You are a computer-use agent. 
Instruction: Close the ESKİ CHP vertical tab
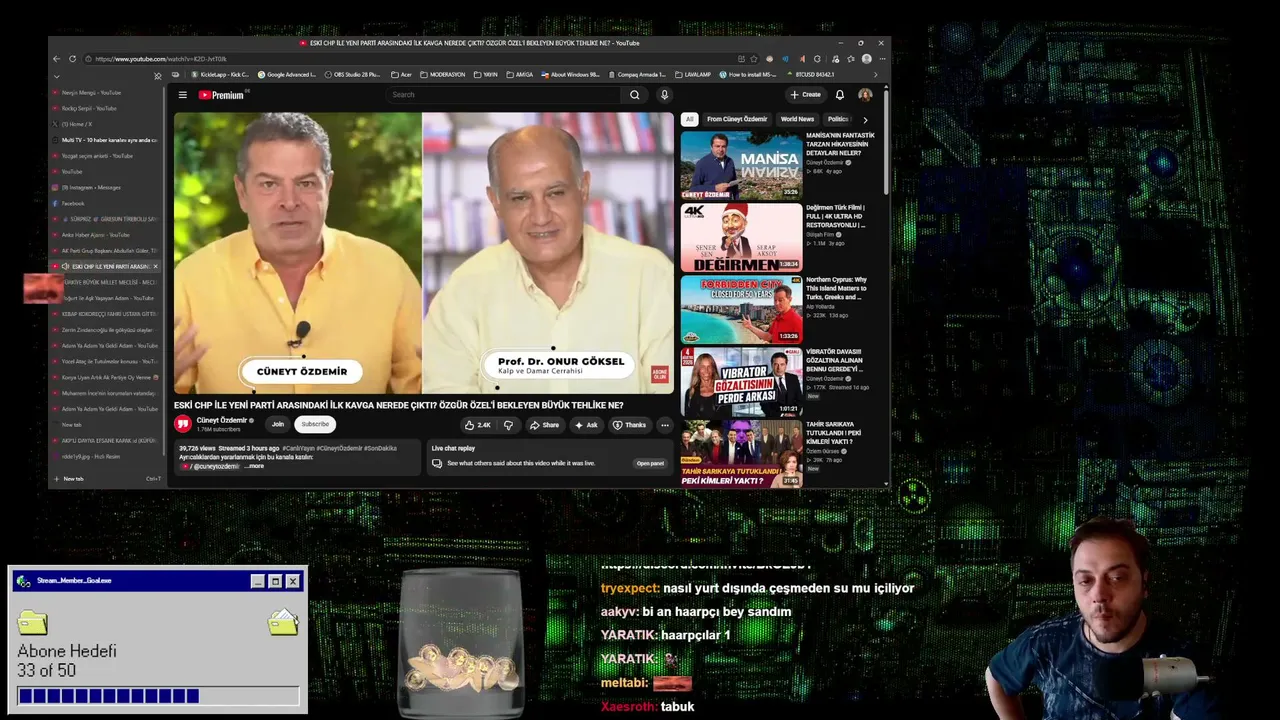[156, 267]
